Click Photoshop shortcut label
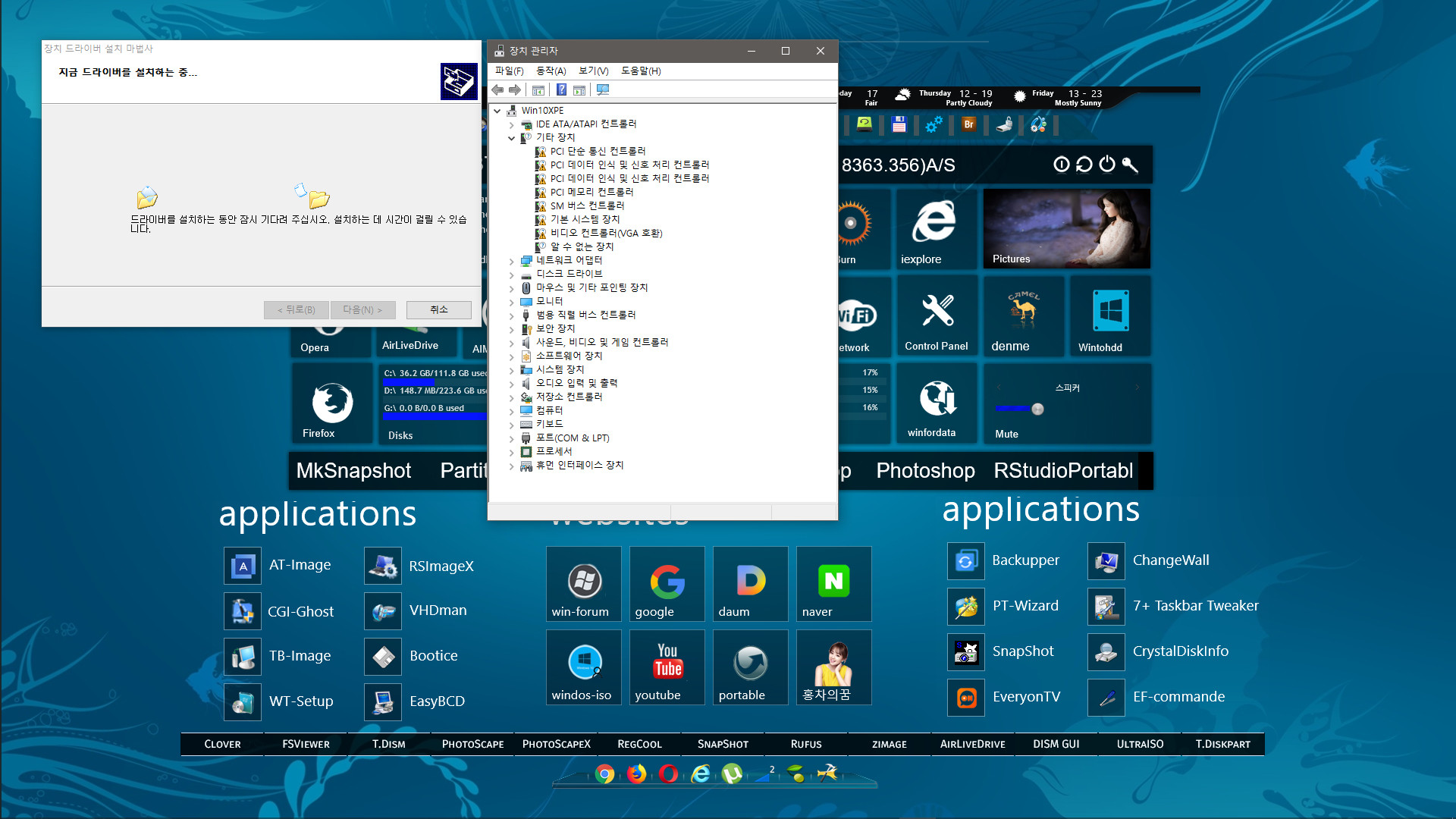 coord(925,471)
